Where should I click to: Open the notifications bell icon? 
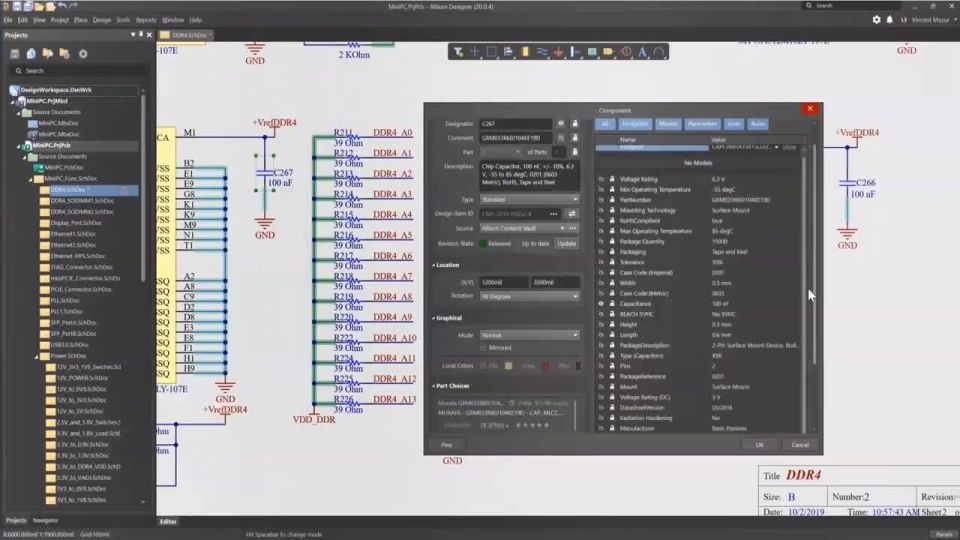click(x=890, y=20)
